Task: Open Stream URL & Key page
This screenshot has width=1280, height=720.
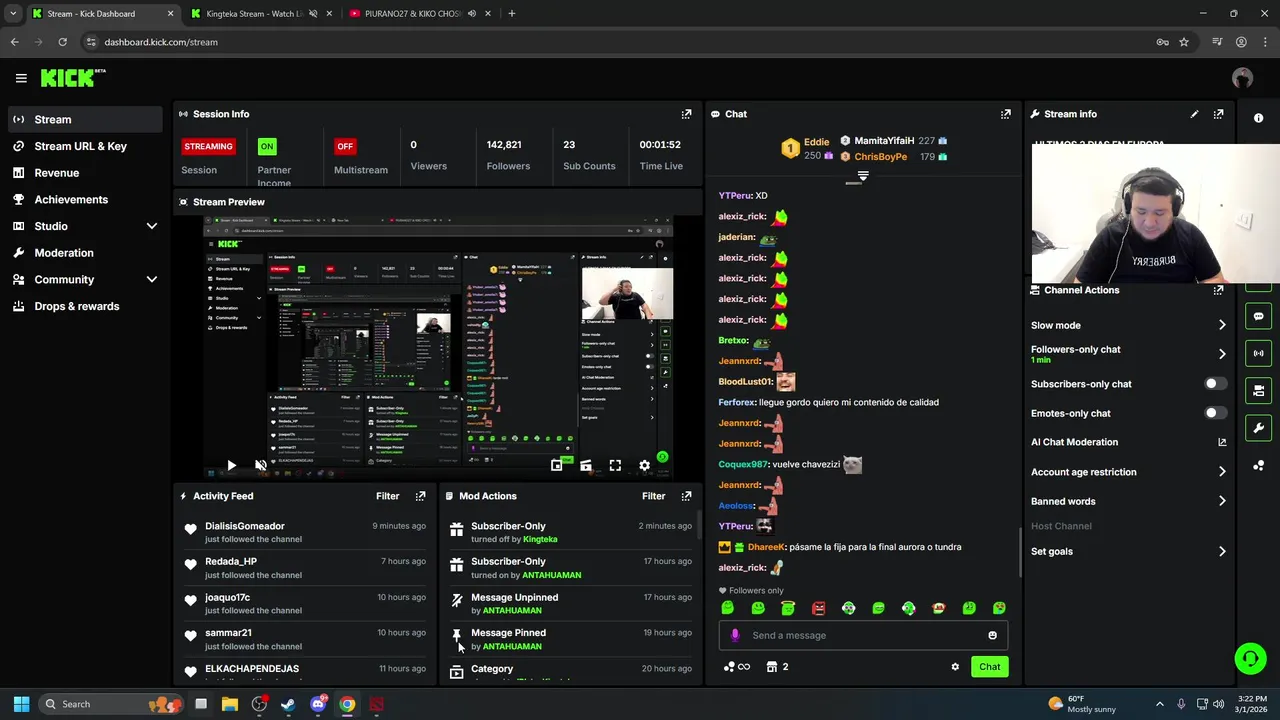Action: pos(85,146)
